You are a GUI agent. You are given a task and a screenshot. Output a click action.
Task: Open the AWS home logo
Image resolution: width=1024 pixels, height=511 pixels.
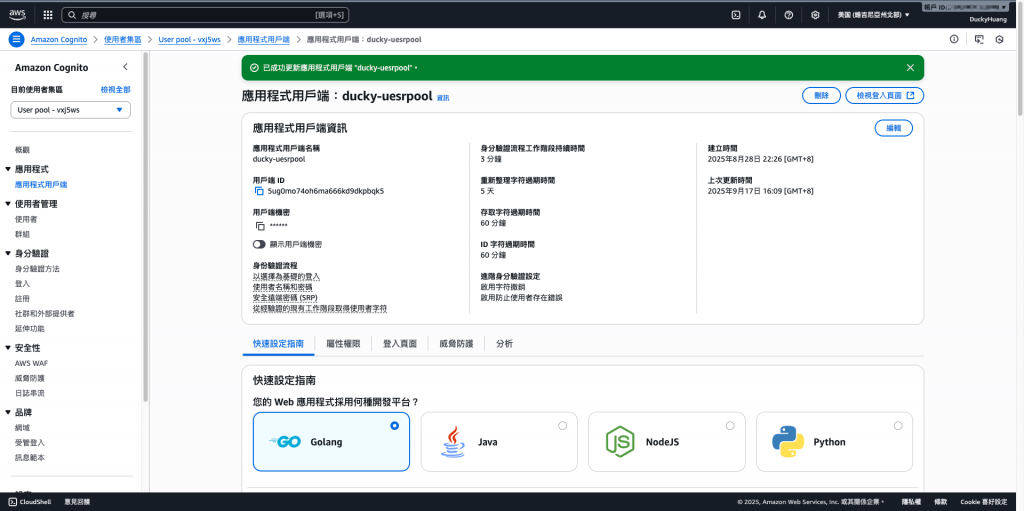click(17, 14)
